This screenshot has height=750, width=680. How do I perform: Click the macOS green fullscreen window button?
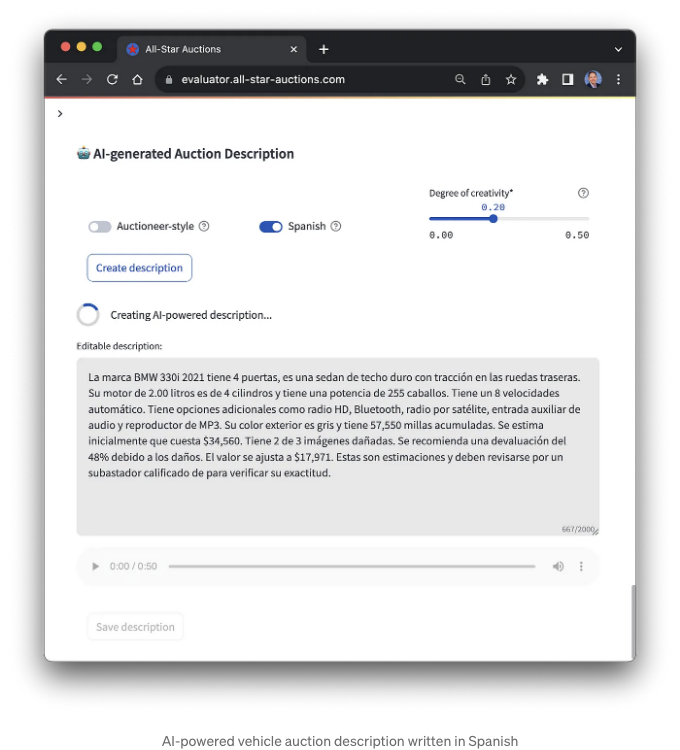click(x=97, y=46)
